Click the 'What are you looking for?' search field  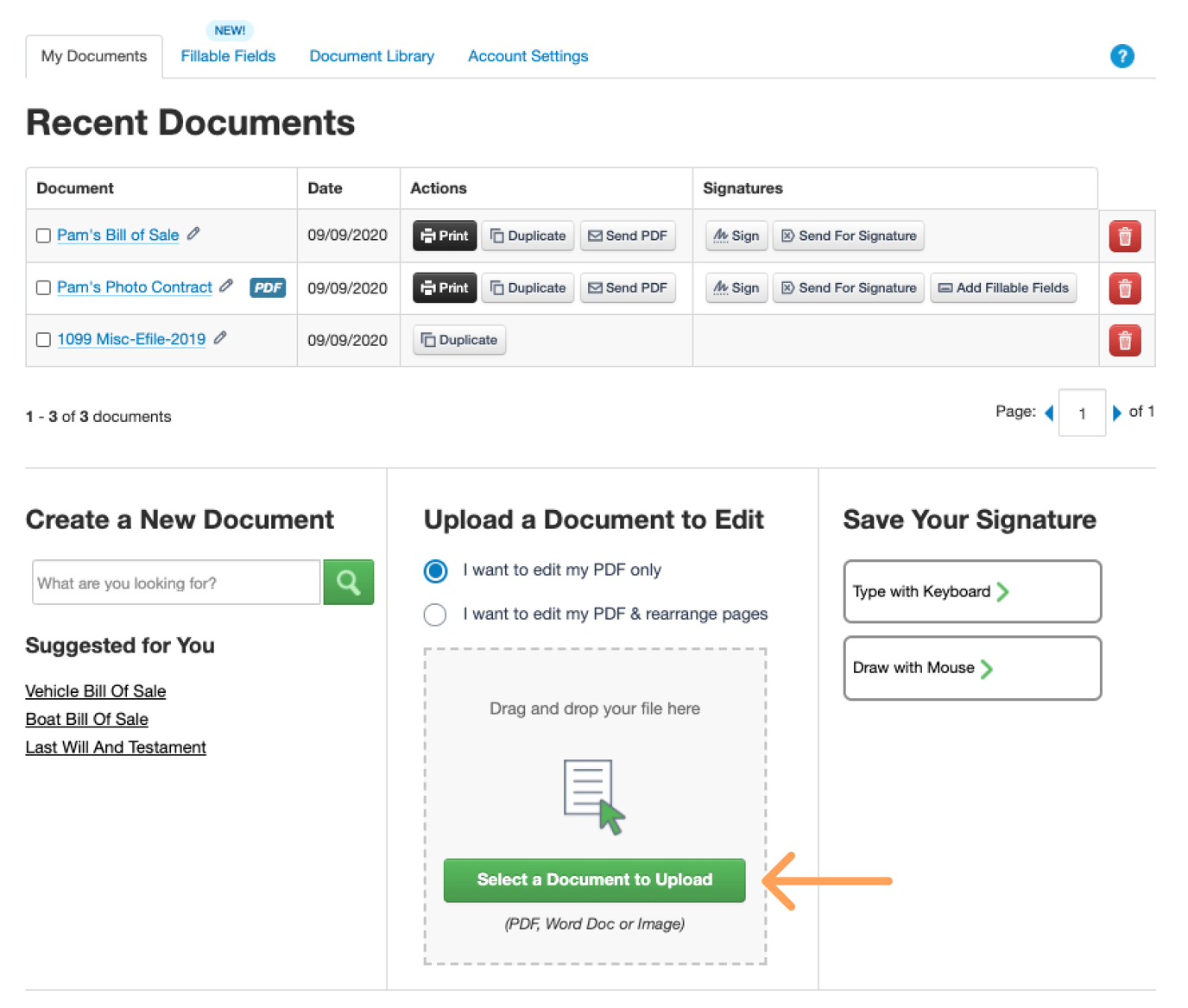[176, 583]
